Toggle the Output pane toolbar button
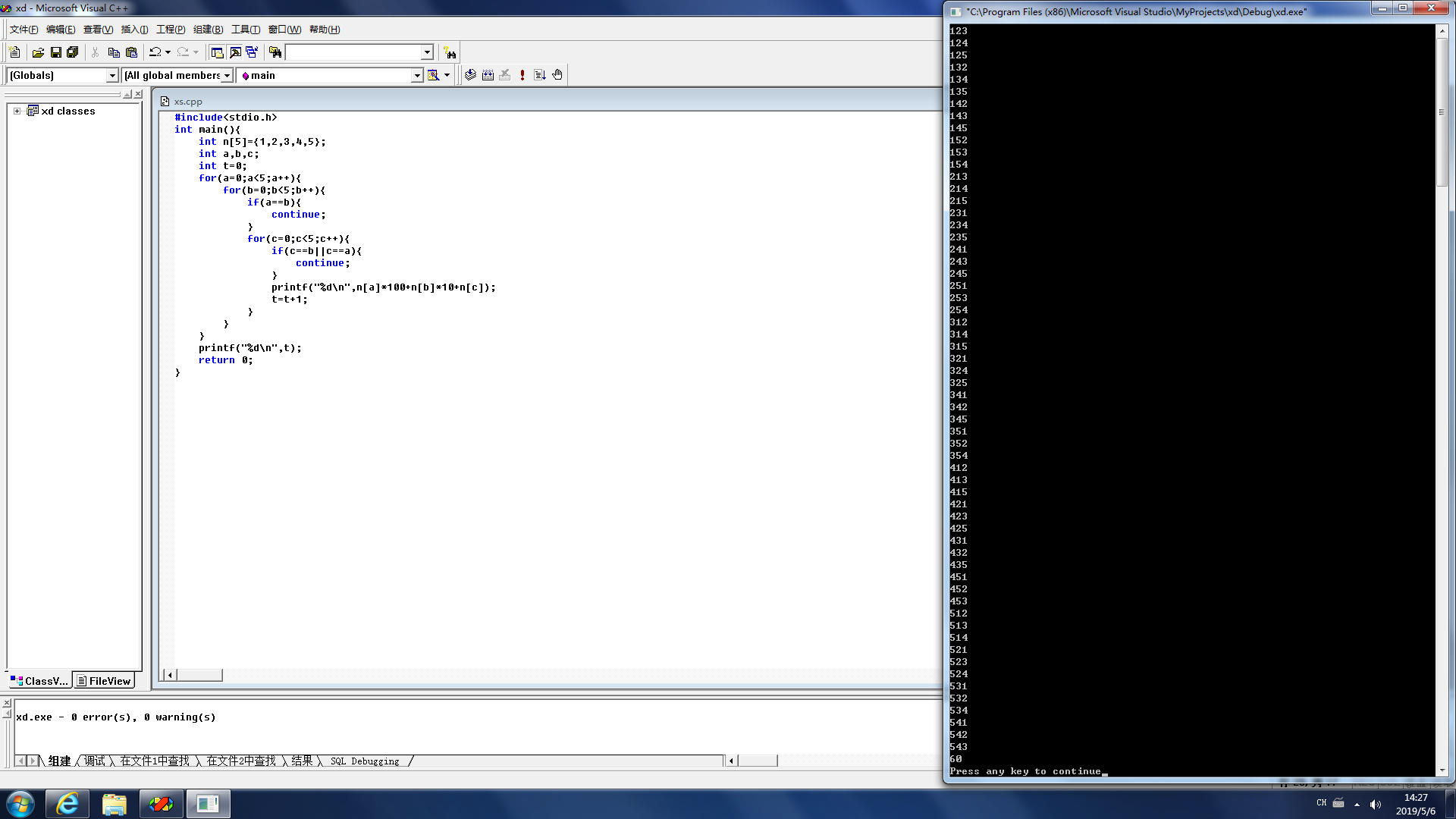1456x819 pixels. tap(235, 52)
